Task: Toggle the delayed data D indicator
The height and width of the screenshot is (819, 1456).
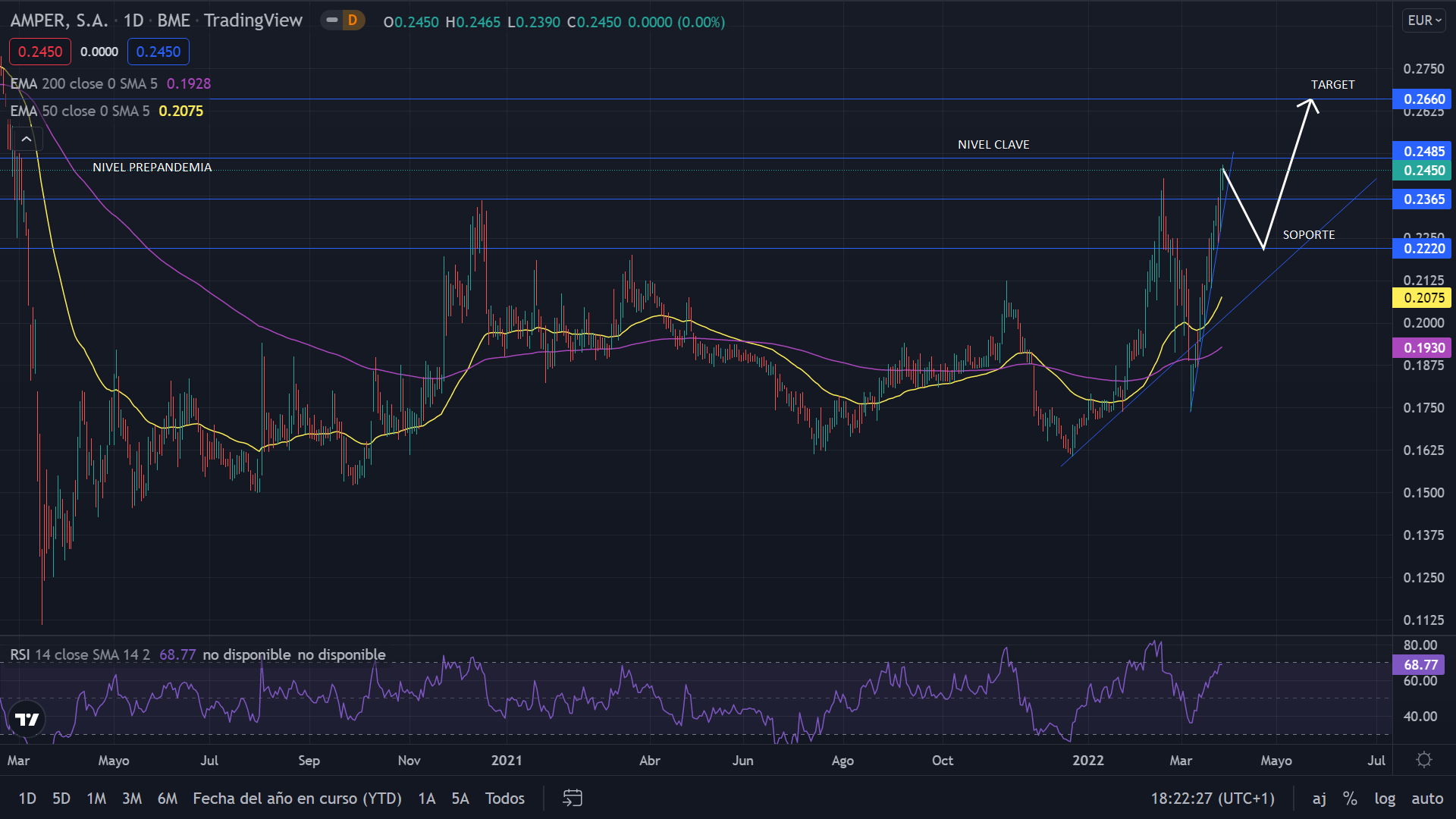Action: tap(352, 20)
